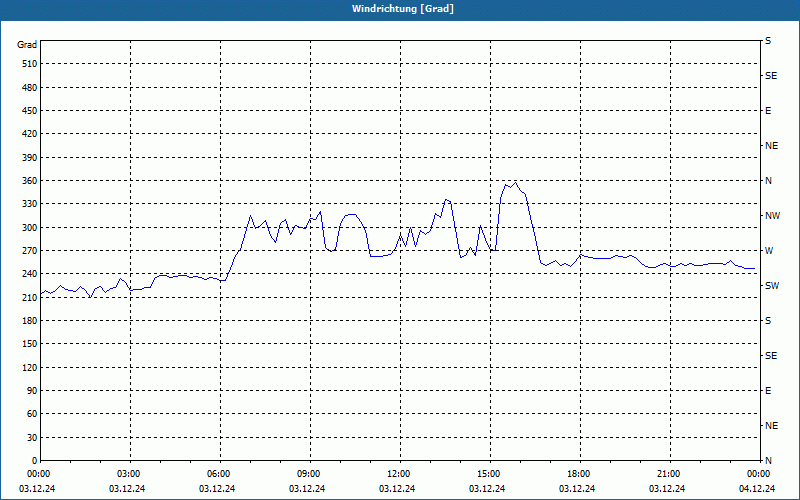Click the 06:00 time label on the x-axis
Image resolution: width=800 pixels, height=500 pixels.
(220, 474)
